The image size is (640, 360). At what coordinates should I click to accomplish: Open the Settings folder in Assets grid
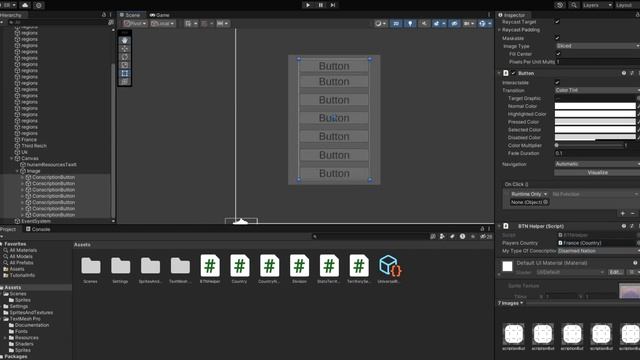click(x=120, y=269)
